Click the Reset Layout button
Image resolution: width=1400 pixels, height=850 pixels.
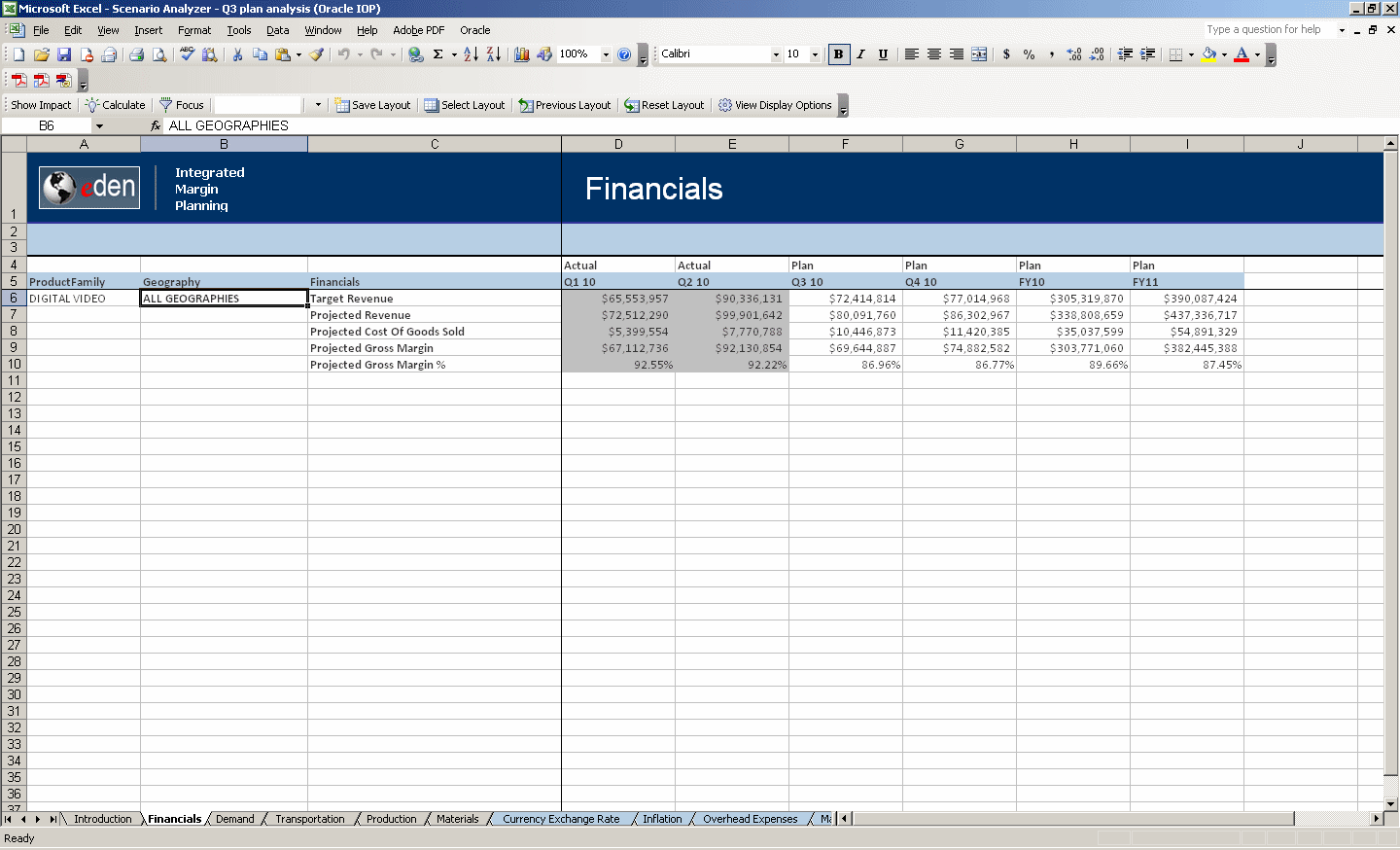coord(664,104)
